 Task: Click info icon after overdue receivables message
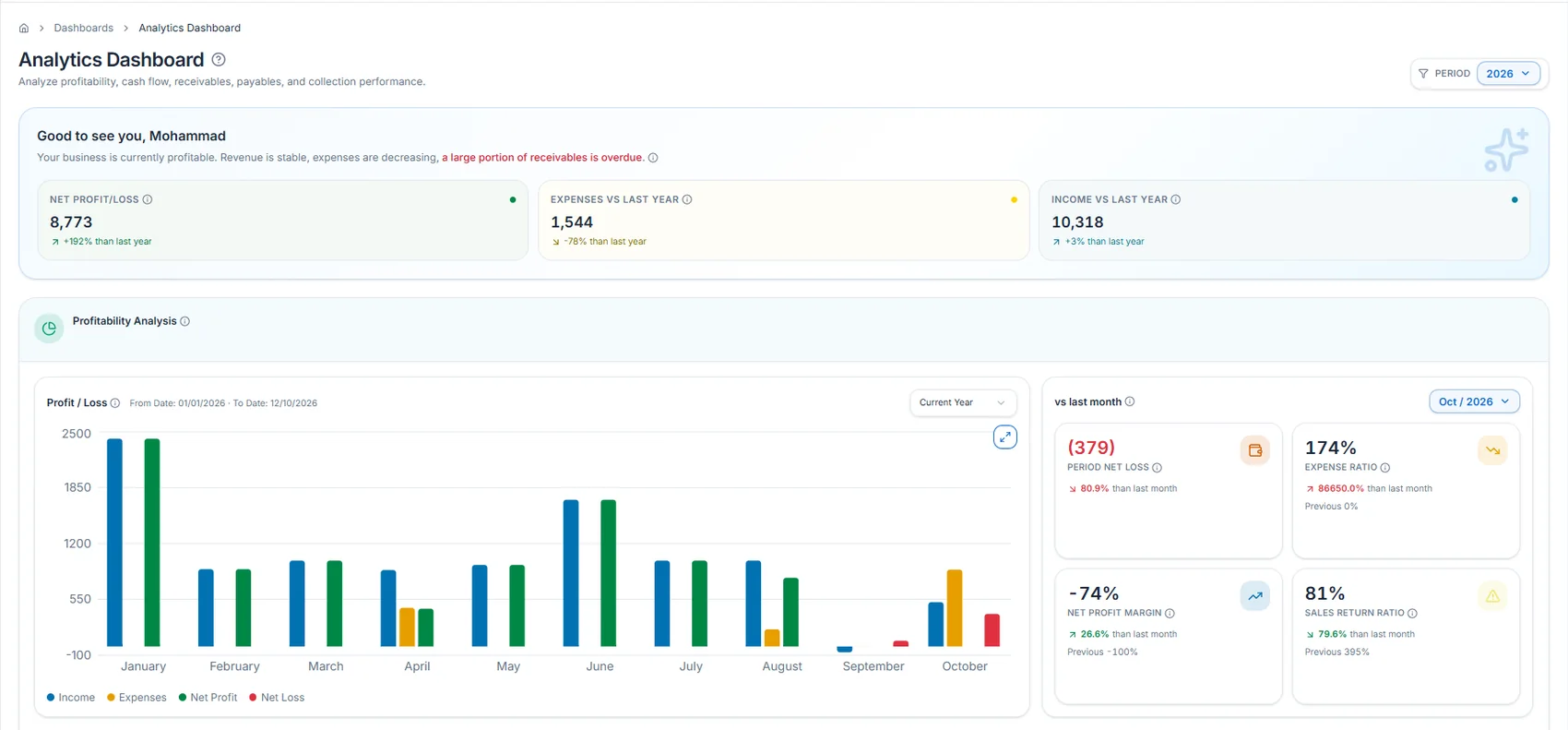pos(653,158)
